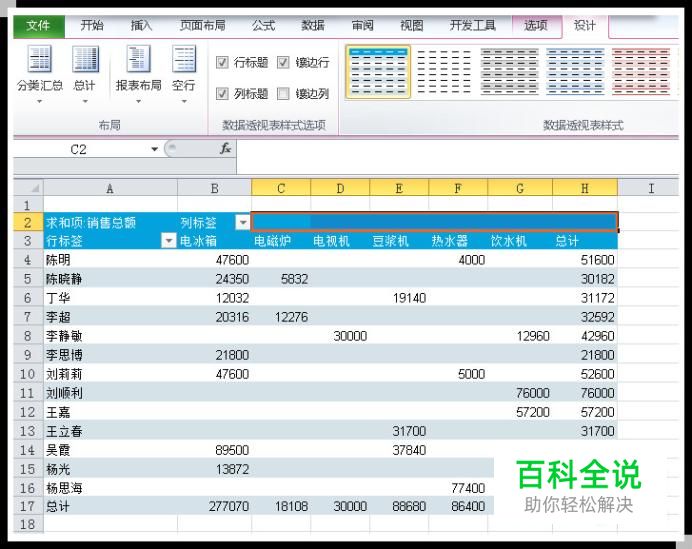The width and height of the screenshot is (692, 549).
Task: Open the 报表布局 report layout icon
Action: pyautogui.click(x=138, y=60)
